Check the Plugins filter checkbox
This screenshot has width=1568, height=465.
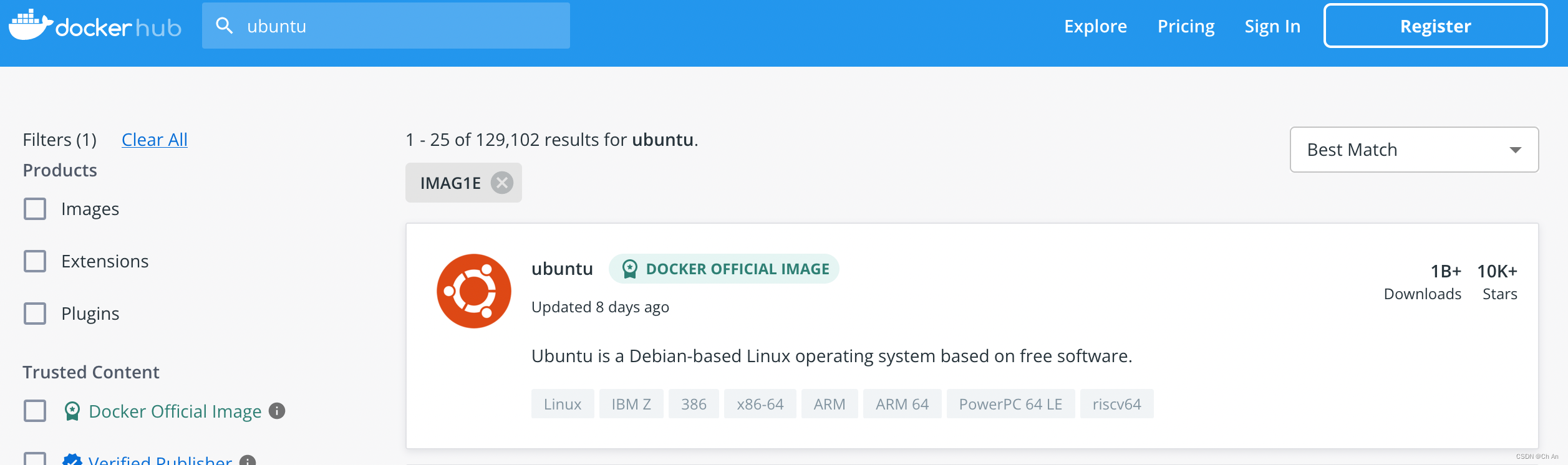point(35,314)
